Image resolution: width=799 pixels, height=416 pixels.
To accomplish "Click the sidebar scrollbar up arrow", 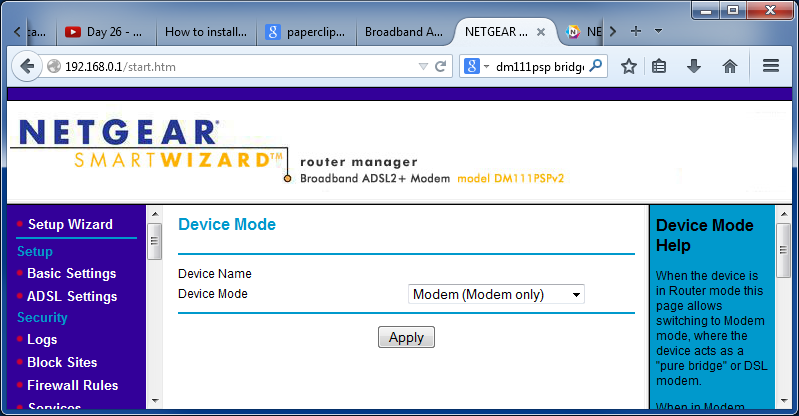I will [155, 214].
